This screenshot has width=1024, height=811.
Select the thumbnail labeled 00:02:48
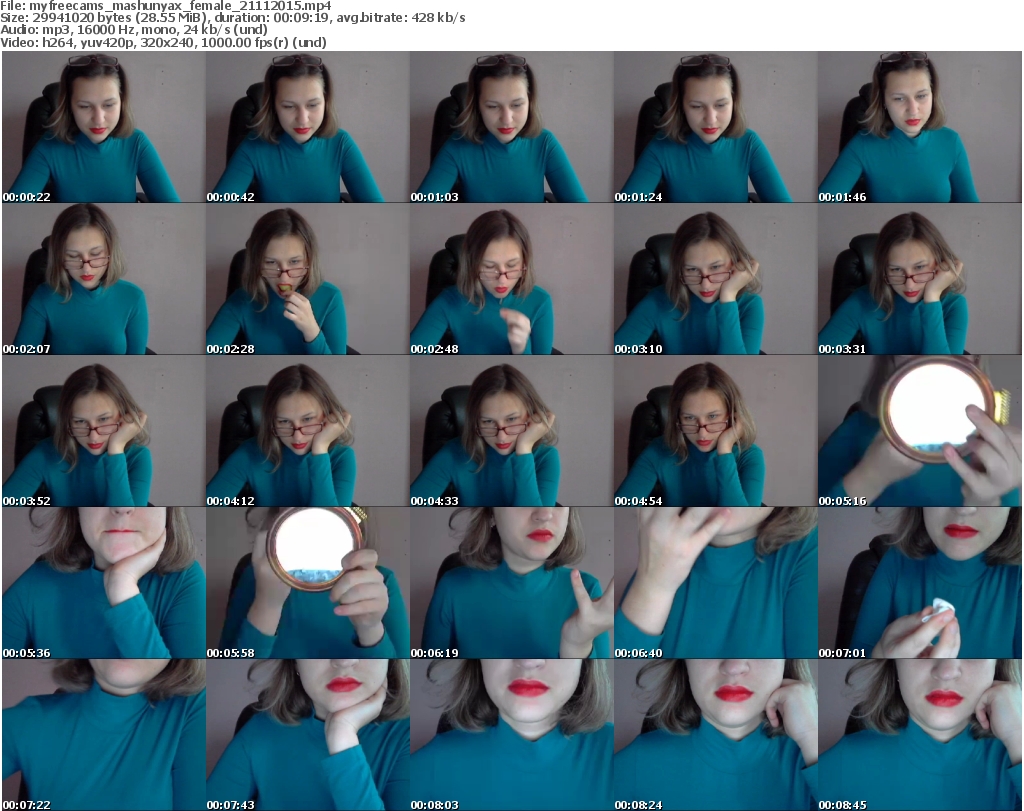tap(511, 279)
